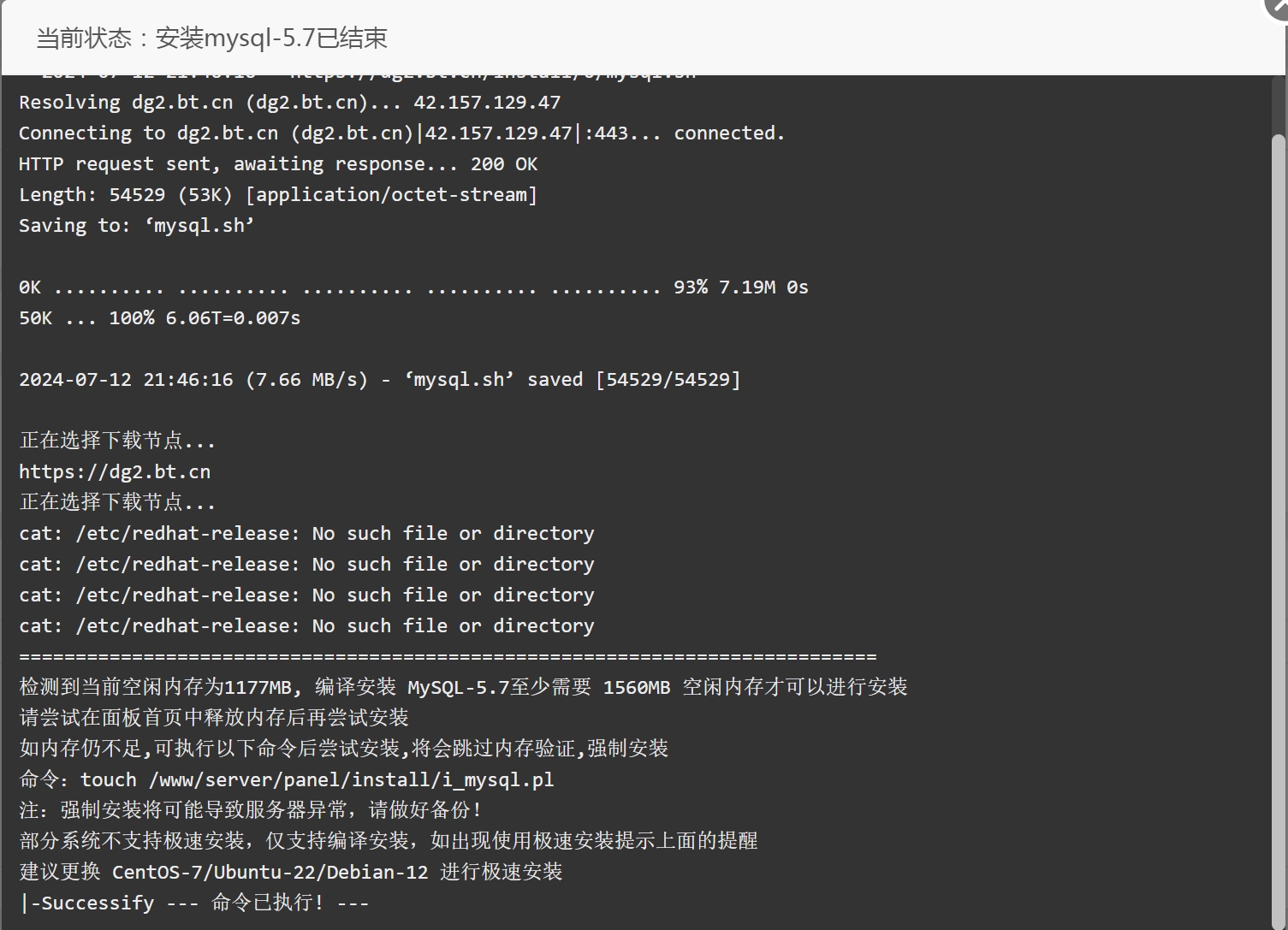The width and height of the screenshot is (1288, 930).
Task: Click the 93% download progress line
Action: (413, 287)
